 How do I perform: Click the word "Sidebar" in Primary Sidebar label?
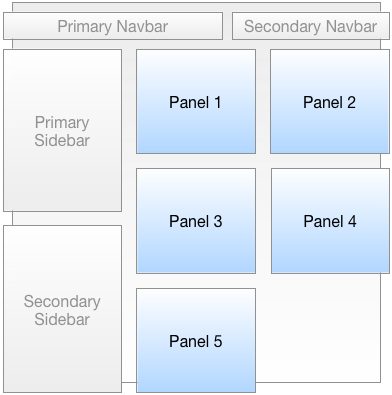pos(62,140)
